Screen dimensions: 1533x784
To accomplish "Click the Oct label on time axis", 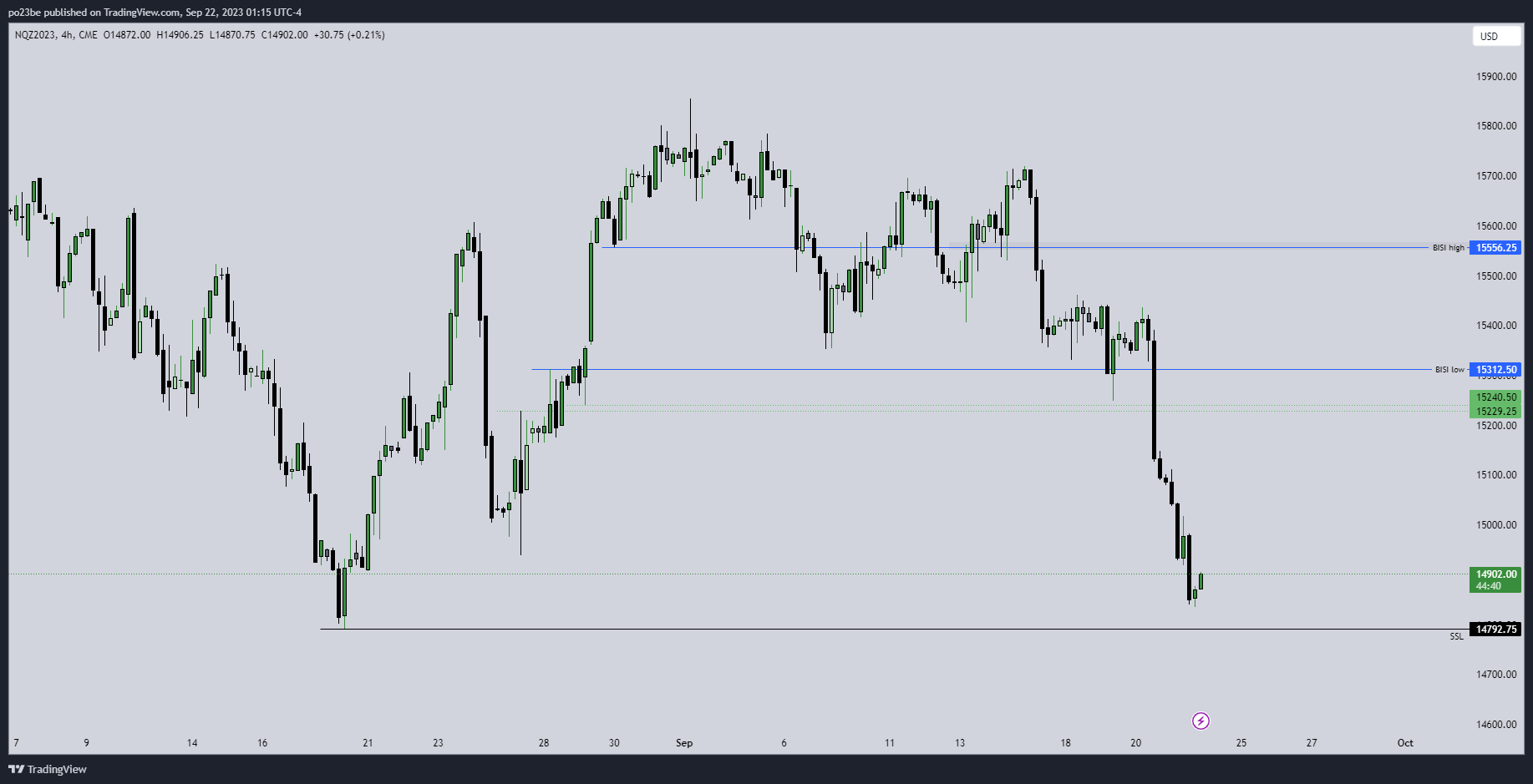I will (1405, 743).
